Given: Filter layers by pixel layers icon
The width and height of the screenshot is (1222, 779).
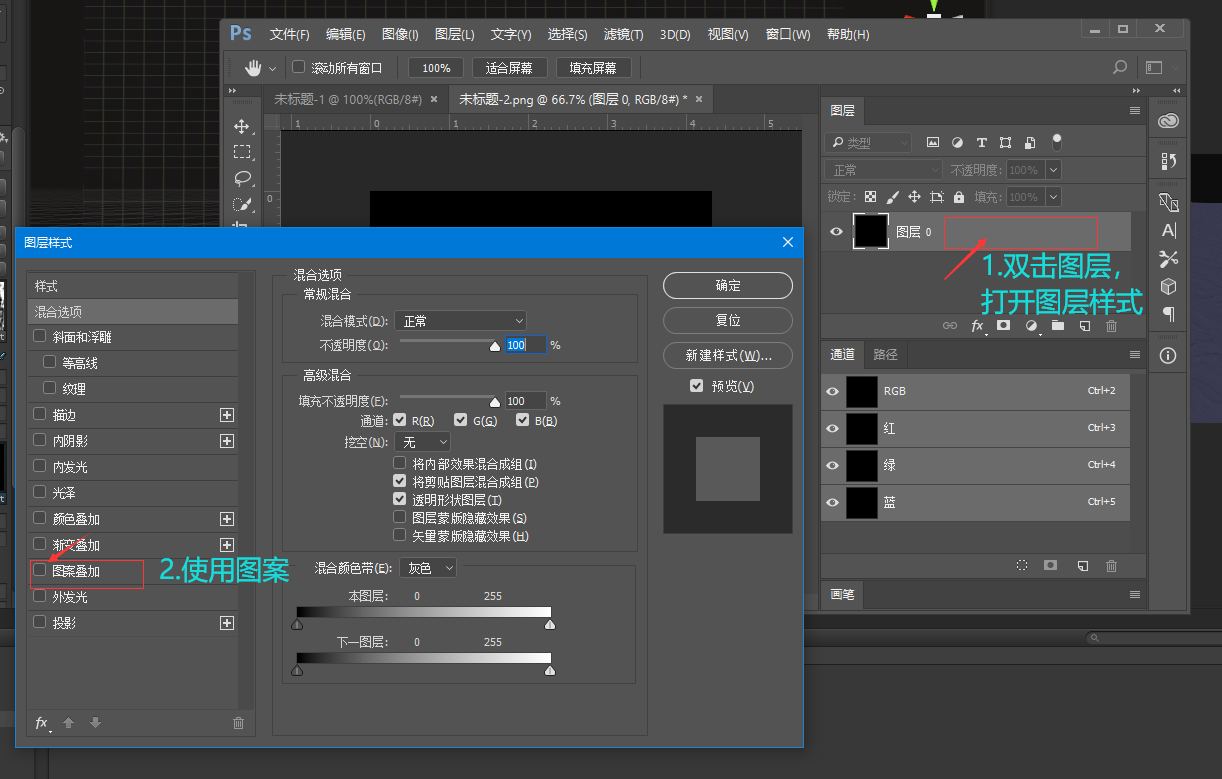Looking at the screenshot, I should coord(933,143).
